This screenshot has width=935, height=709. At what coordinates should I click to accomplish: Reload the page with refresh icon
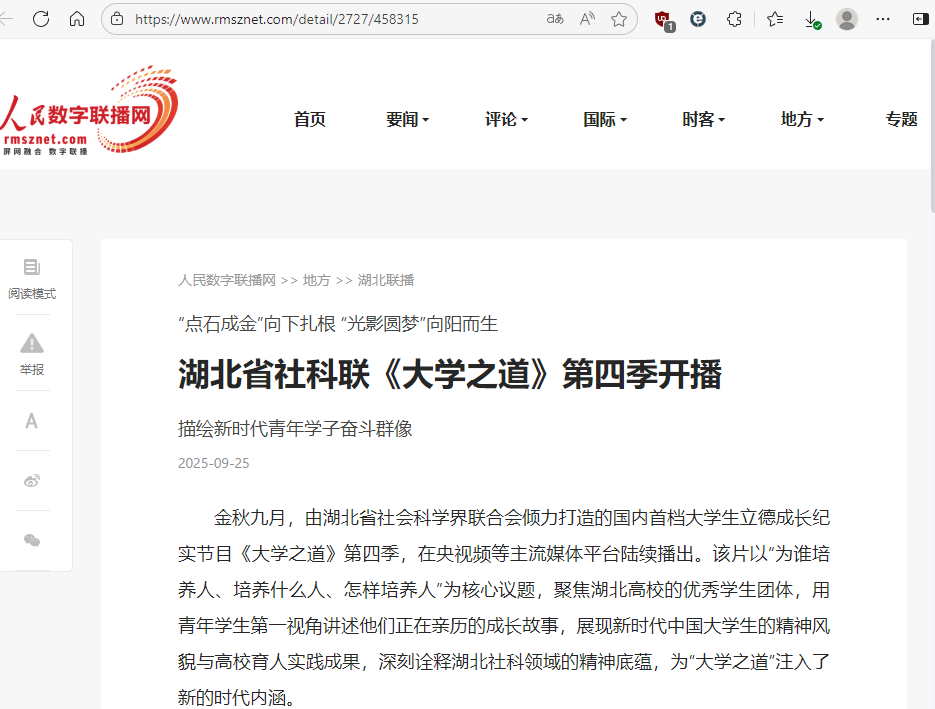pyautogui.click(x=41, y=19)
